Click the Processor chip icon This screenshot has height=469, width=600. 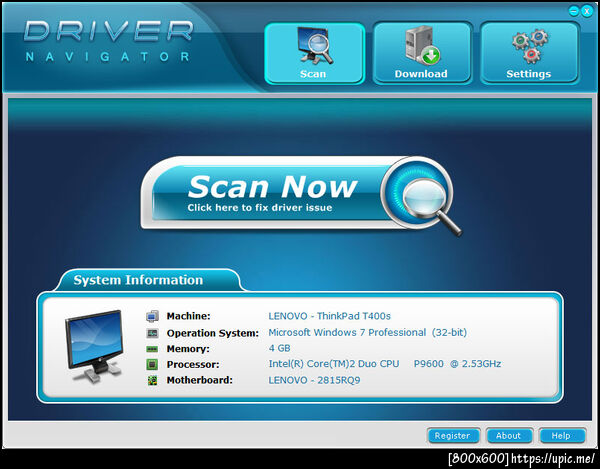pos(152,364)
